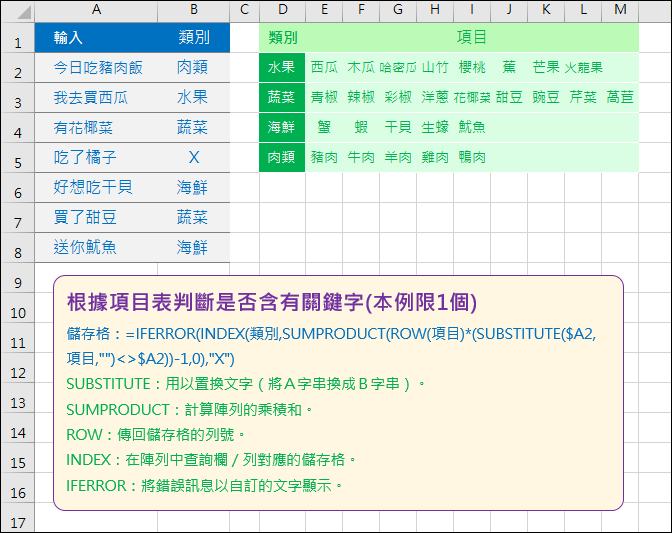Click the 萵苣 item cell
672x533 pixels.
pyautogui.click(x=620, y=98)
